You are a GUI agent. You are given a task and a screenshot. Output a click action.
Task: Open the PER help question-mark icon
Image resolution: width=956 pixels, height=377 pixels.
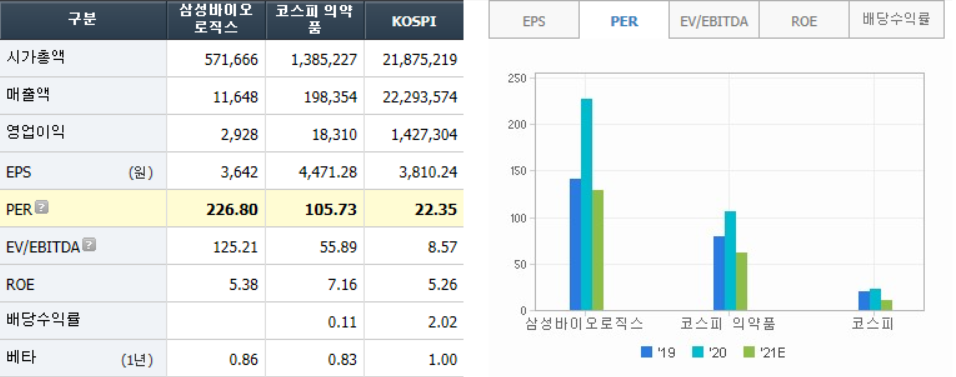(x=41, y=207)
